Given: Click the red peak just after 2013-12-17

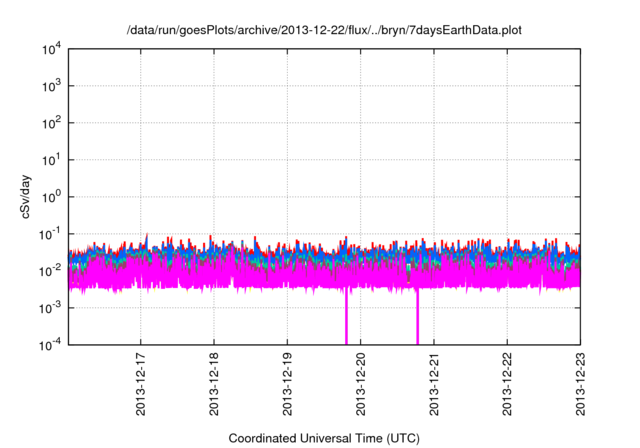Looking at the screenshot, I should click(x=147, y=237).
